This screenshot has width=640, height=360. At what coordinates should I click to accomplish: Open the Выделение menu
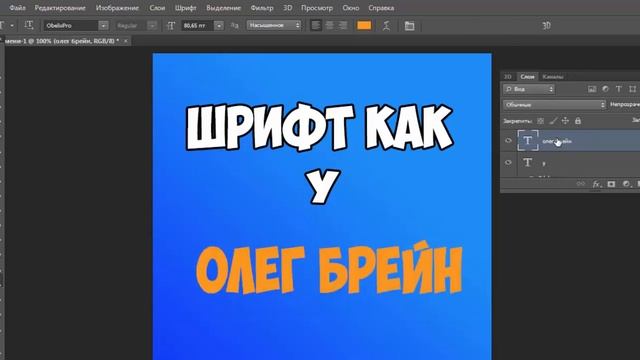pos(223,8)
